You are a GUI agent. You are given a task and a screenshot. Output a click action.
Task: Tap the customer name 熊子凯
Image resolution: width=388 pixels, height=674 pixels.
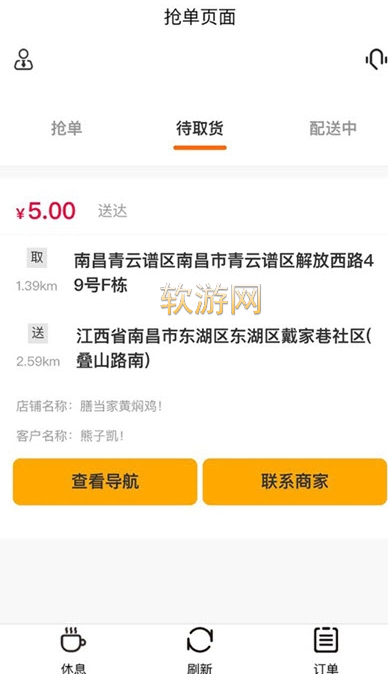[x=102, y=436]
